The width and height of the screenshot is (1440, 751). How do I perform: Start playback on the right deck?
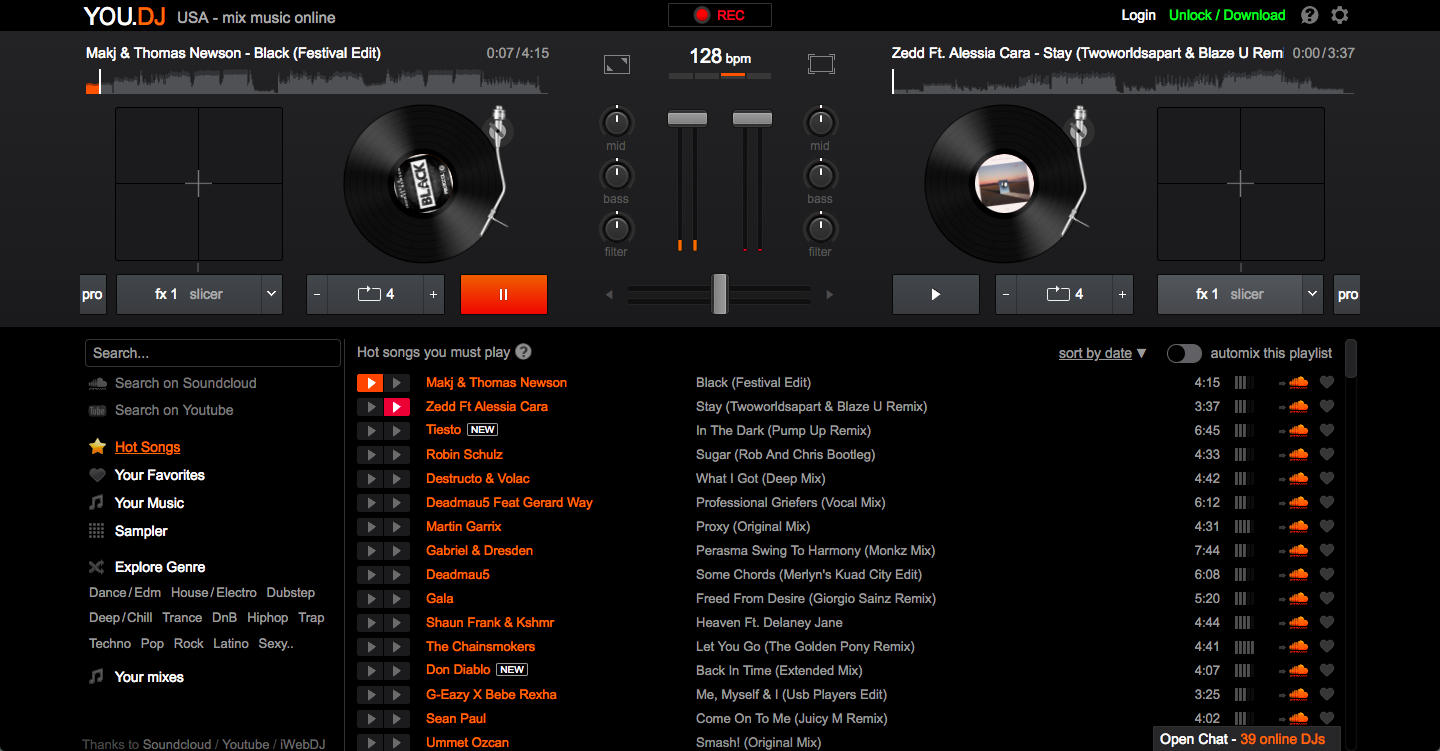point(936,295)
